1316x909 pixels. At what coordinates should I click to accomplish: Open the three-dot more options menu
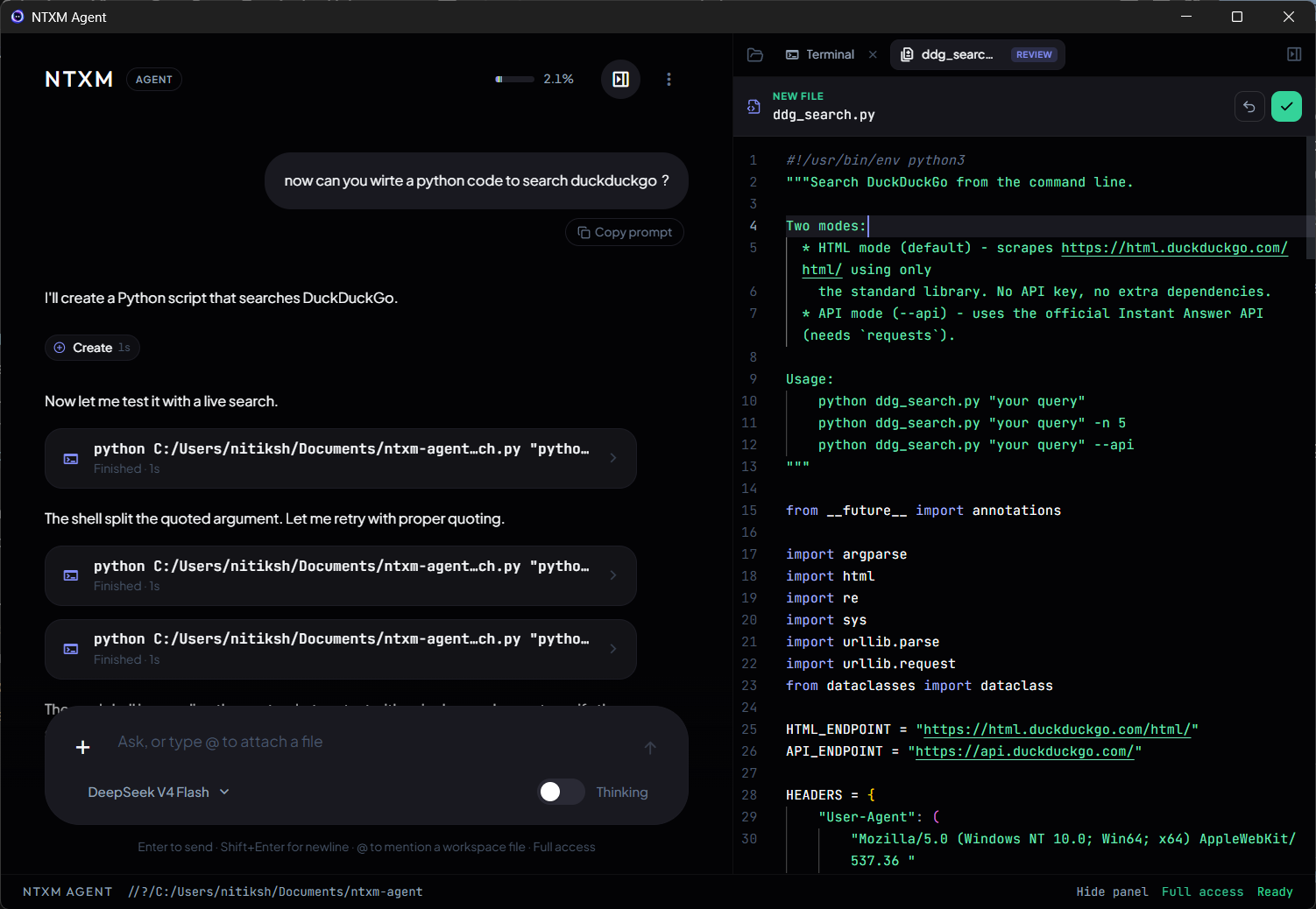pos(669,80)
